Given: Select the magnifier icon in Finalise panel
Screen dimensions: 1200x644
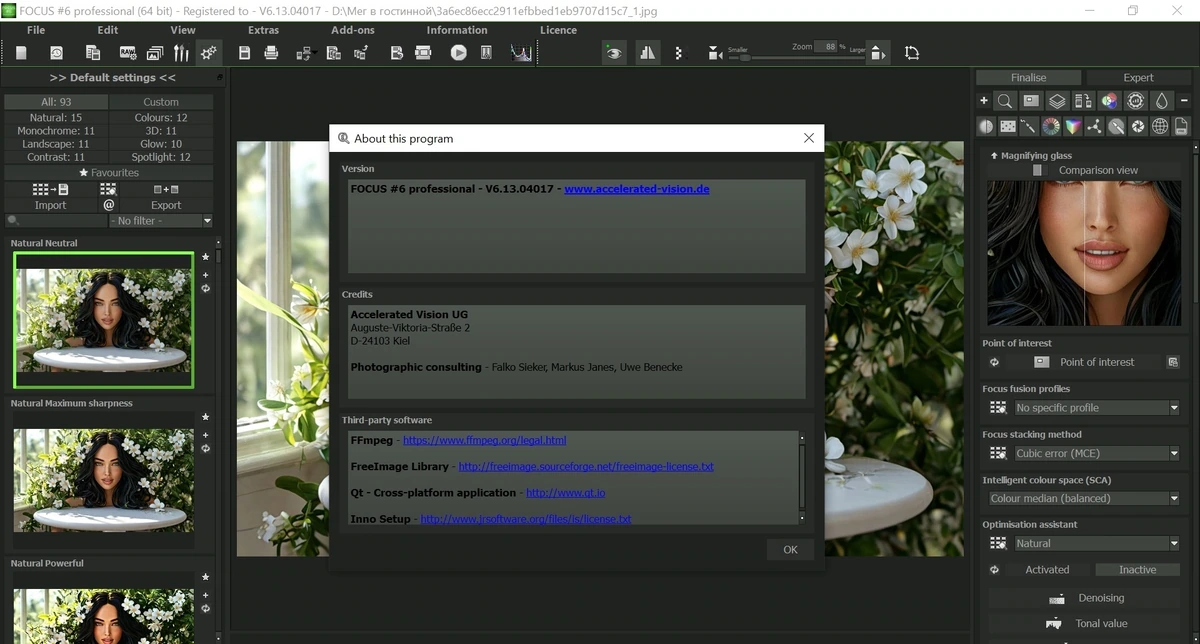Looking at the screenshot, I should pyautogui.click(x=1005, y=101).
